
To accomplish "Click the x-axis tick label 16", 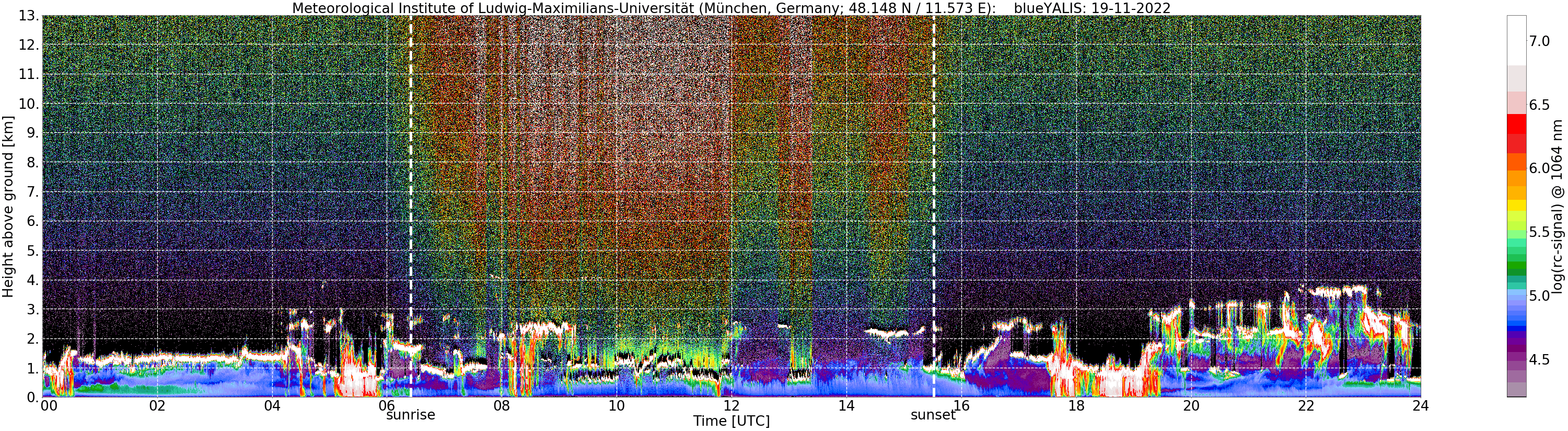I will pyautogui.click(x=961, y=405).
